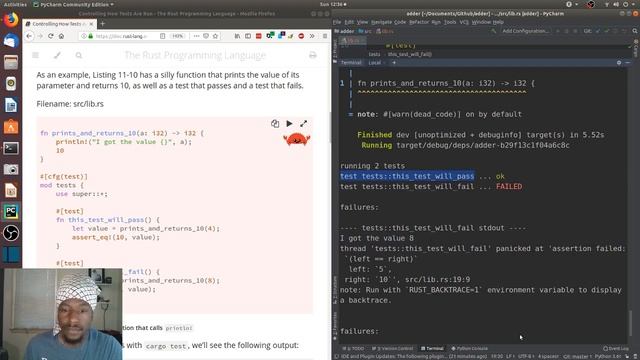640x360 pixels.
Task: Open terminal panel settings gear
Action: tap(619, 63)
